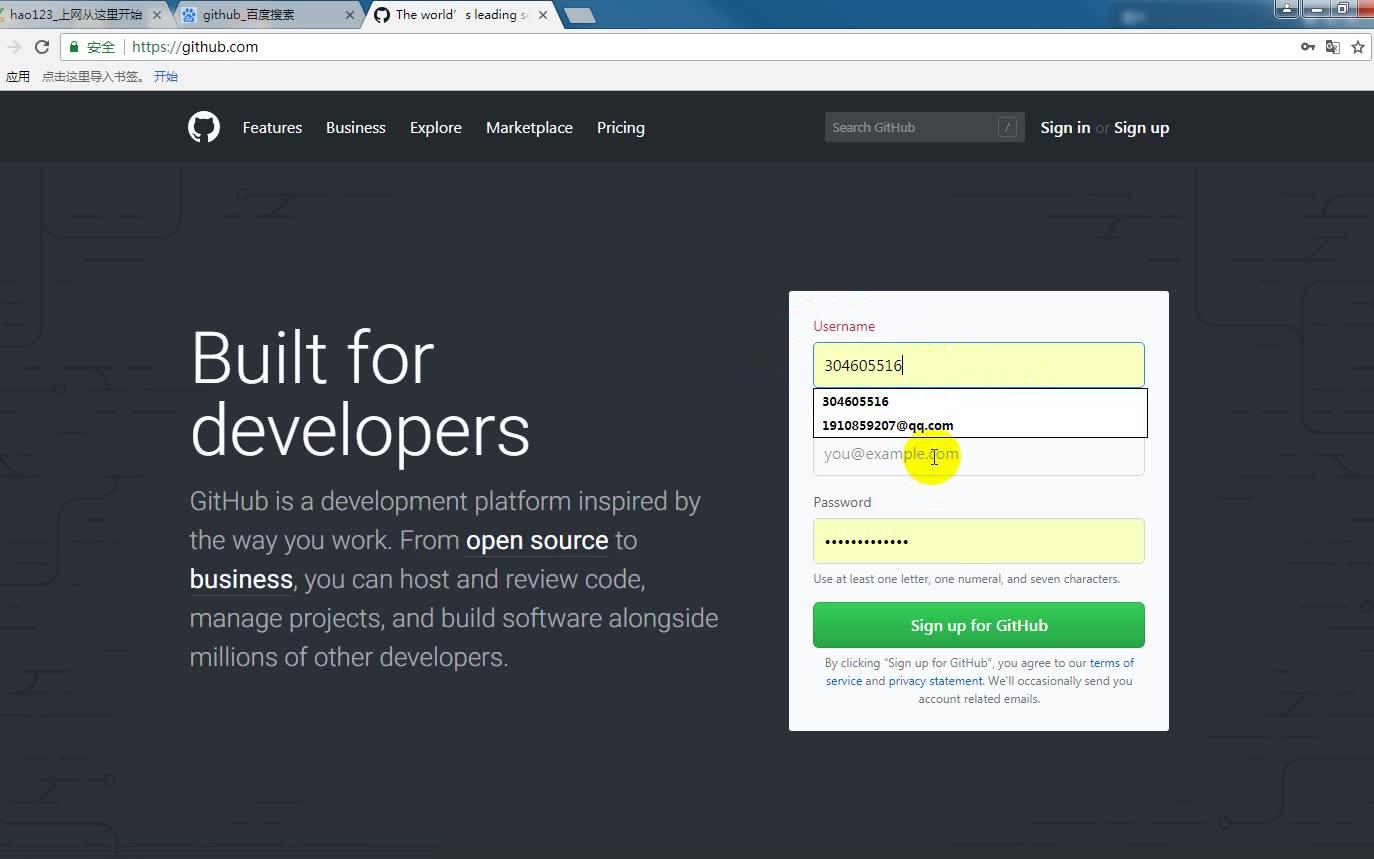Click the Password input field
This screenshot has width=1374, height=859.
coord(979,541)
